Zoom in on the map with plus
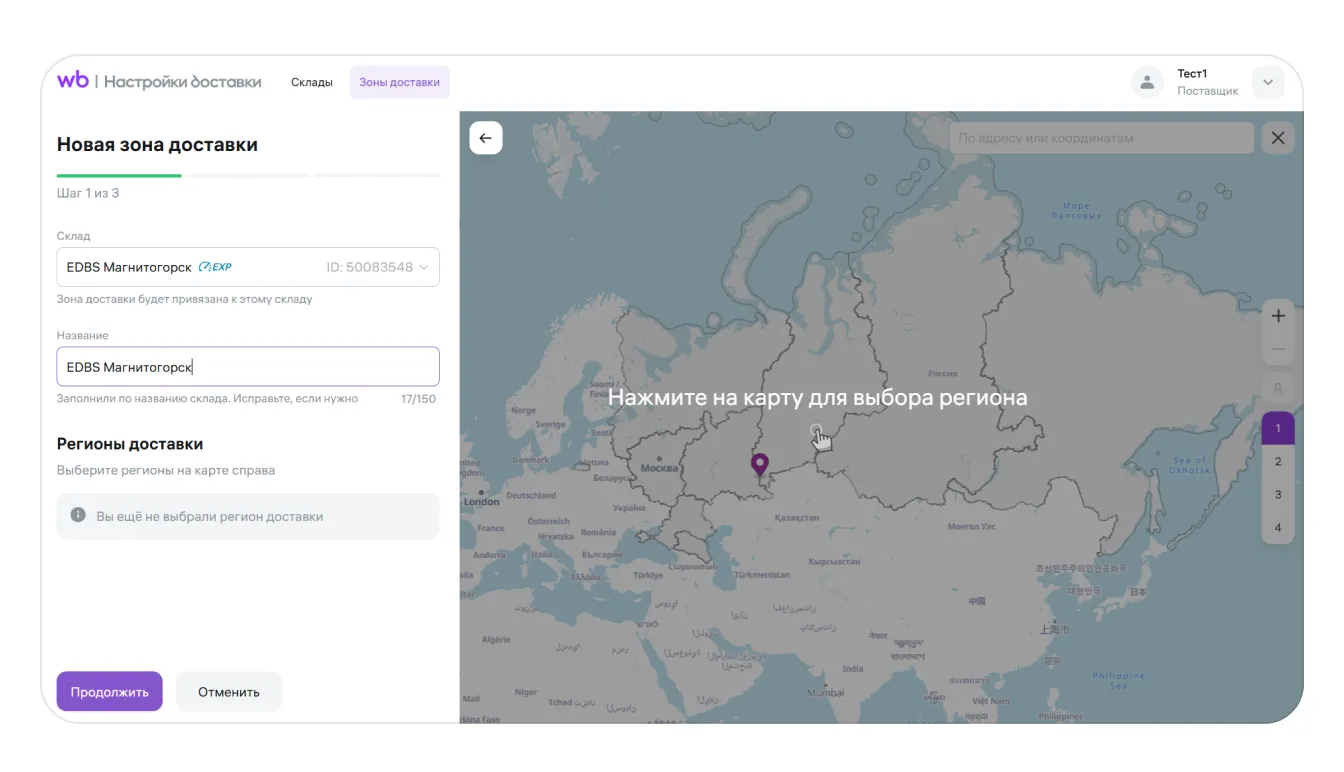Image resolution: width=1344 pixels, height=772 pixels. coord(1277,316)
